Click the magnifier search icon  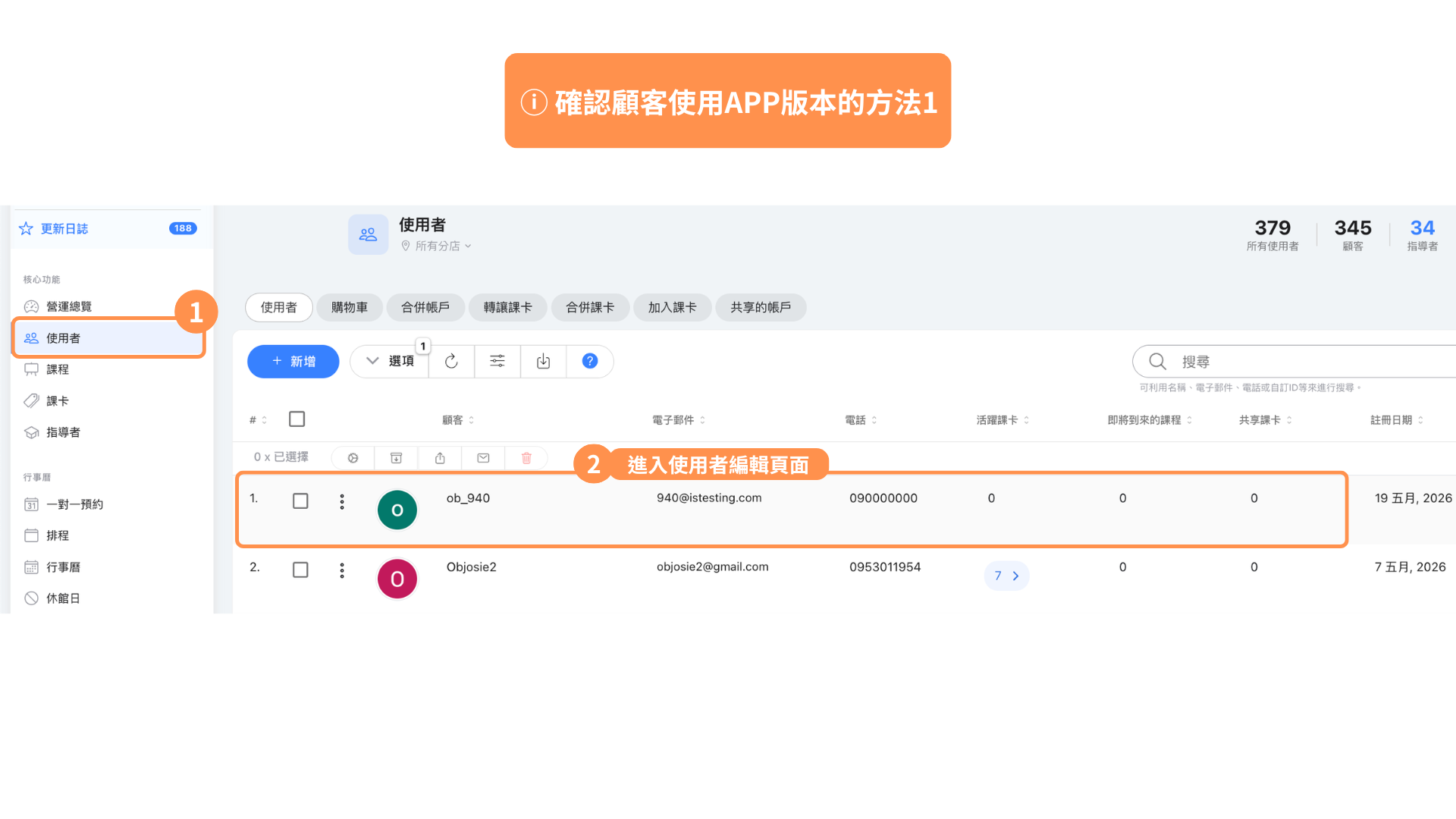[x=1157, y=362]
